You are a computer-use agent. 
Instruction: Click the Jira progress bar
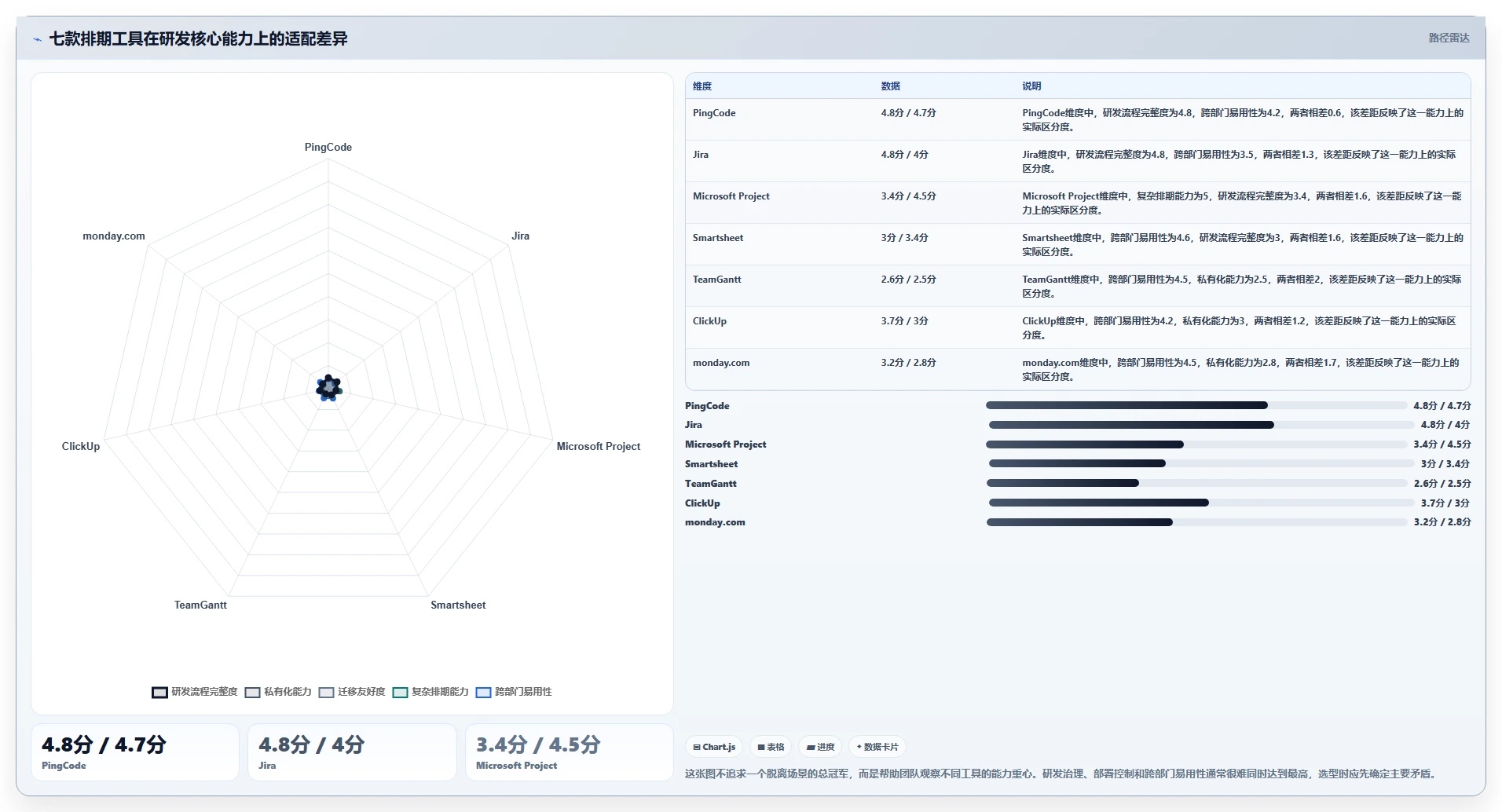pyautogui.click(x=1201, y=425)
